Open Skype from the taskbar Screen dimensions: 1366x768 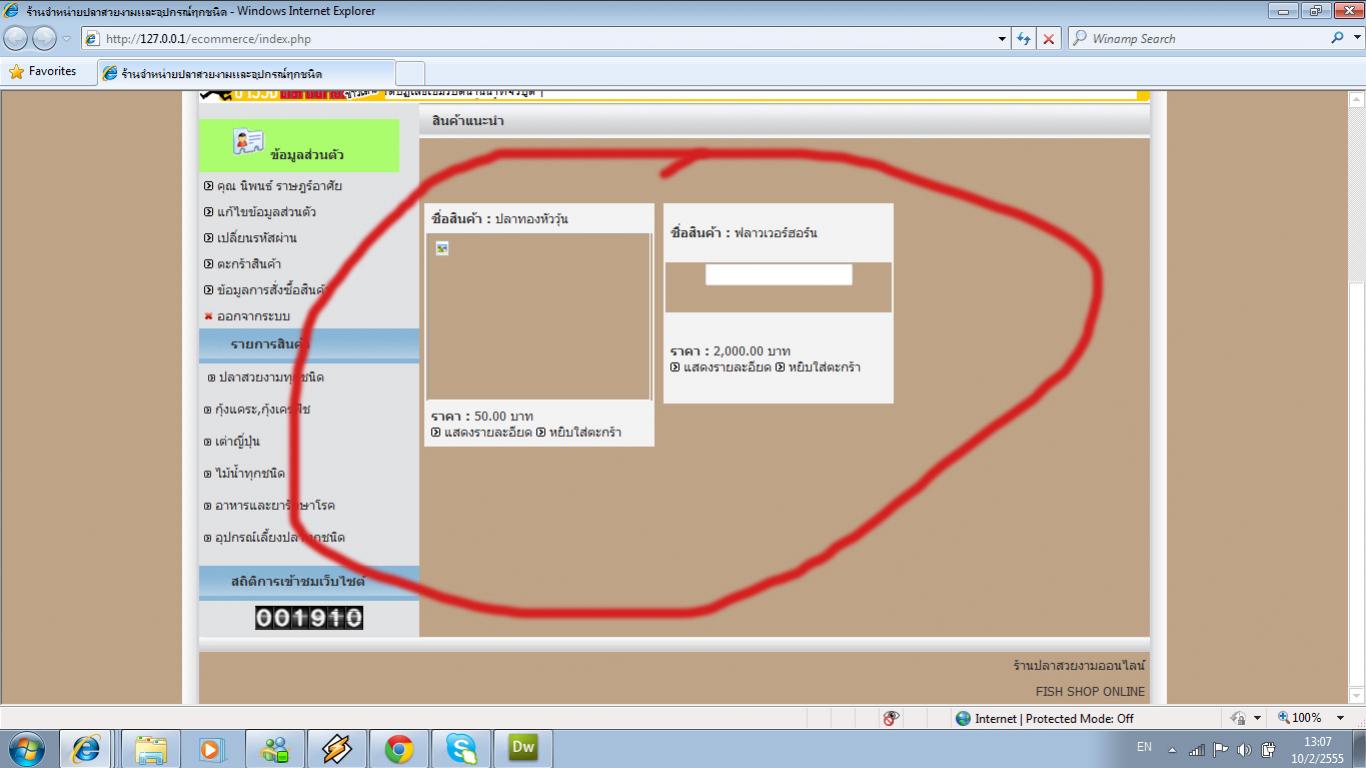[x=461, y=748]
